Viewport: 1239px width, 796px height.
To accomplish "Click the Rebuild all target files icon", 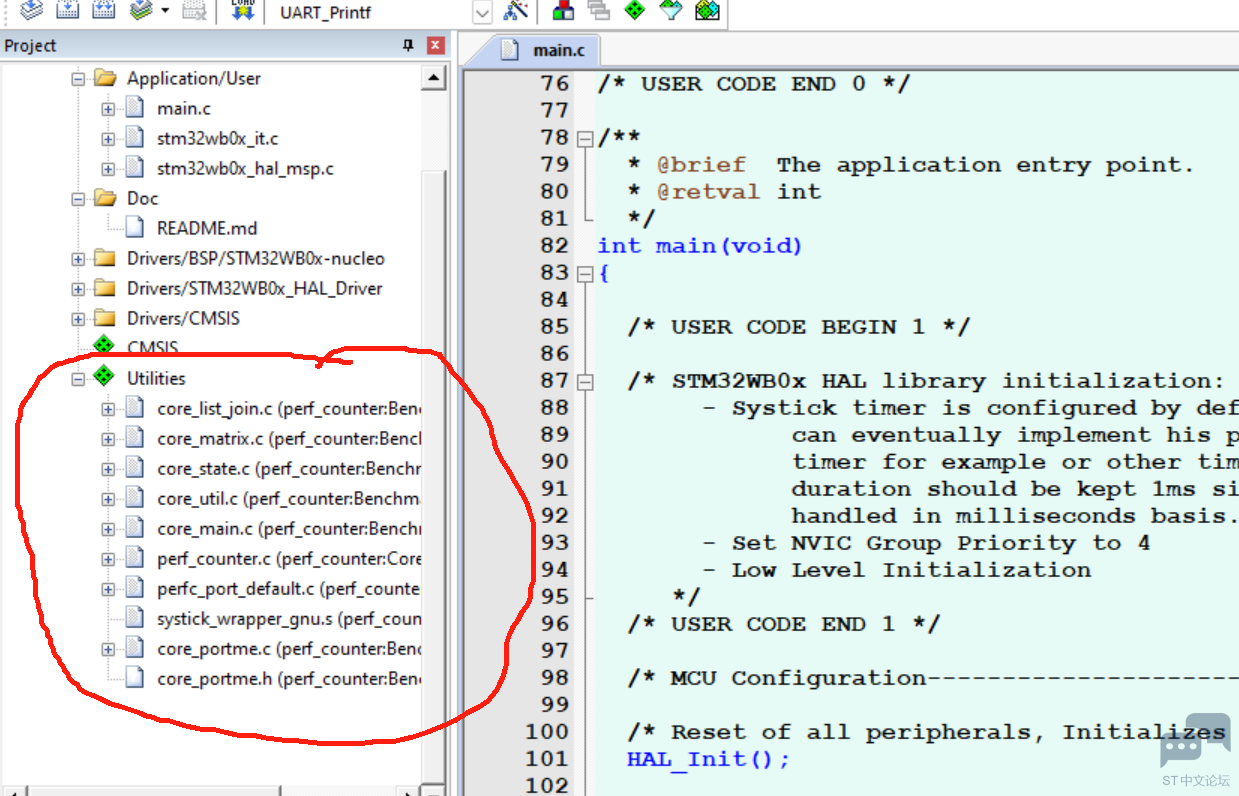I will click(x=103, y=11).
